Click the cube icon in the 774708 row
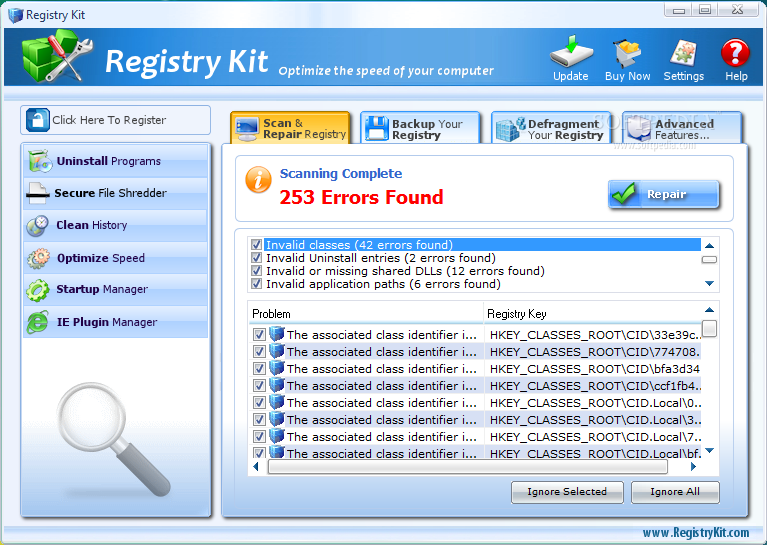The image size is (767, 545). click(277, 351)
